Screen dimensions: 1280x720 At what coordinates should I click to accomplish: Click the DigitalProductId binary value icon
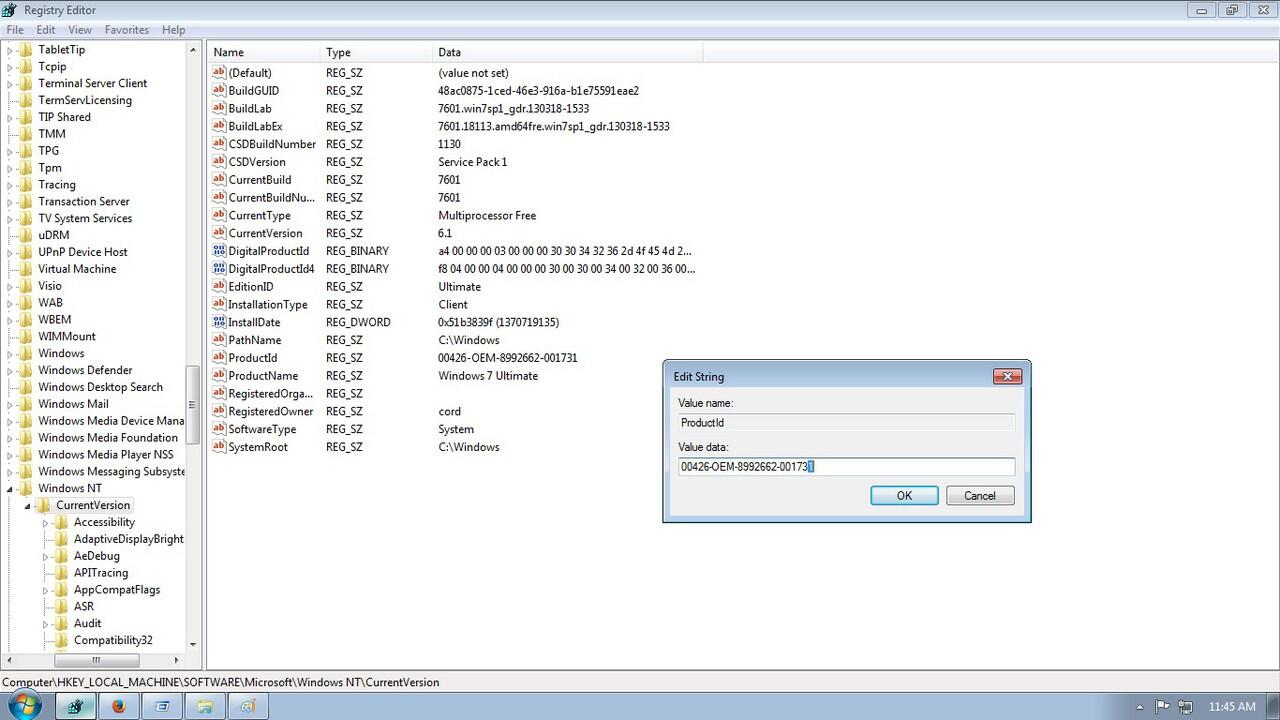coord(219,251)
